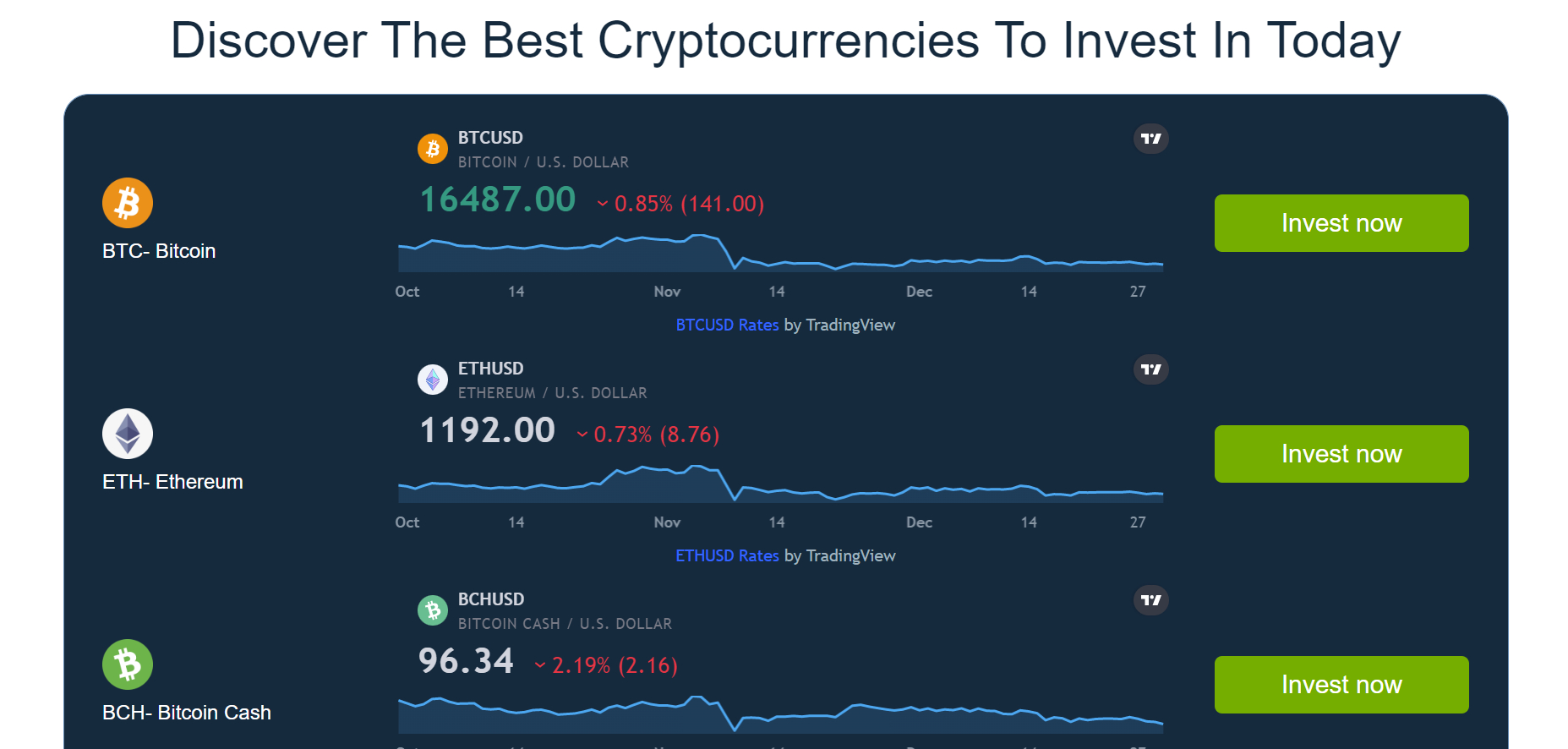Select the ETHUSD symbol title
The image size is (1568, 749).
point(490,369)
